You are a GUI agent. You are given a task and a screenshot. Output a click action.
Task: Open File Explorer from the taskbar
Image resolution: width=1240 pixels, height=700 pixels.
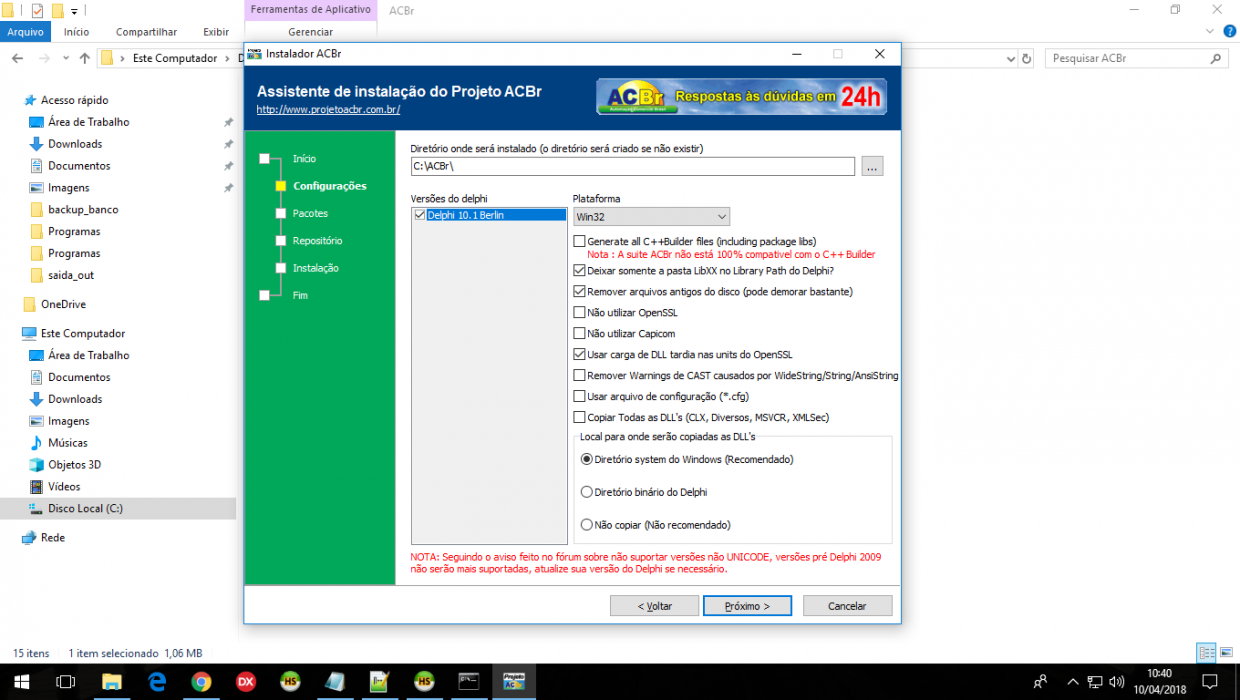coord(112,682)
